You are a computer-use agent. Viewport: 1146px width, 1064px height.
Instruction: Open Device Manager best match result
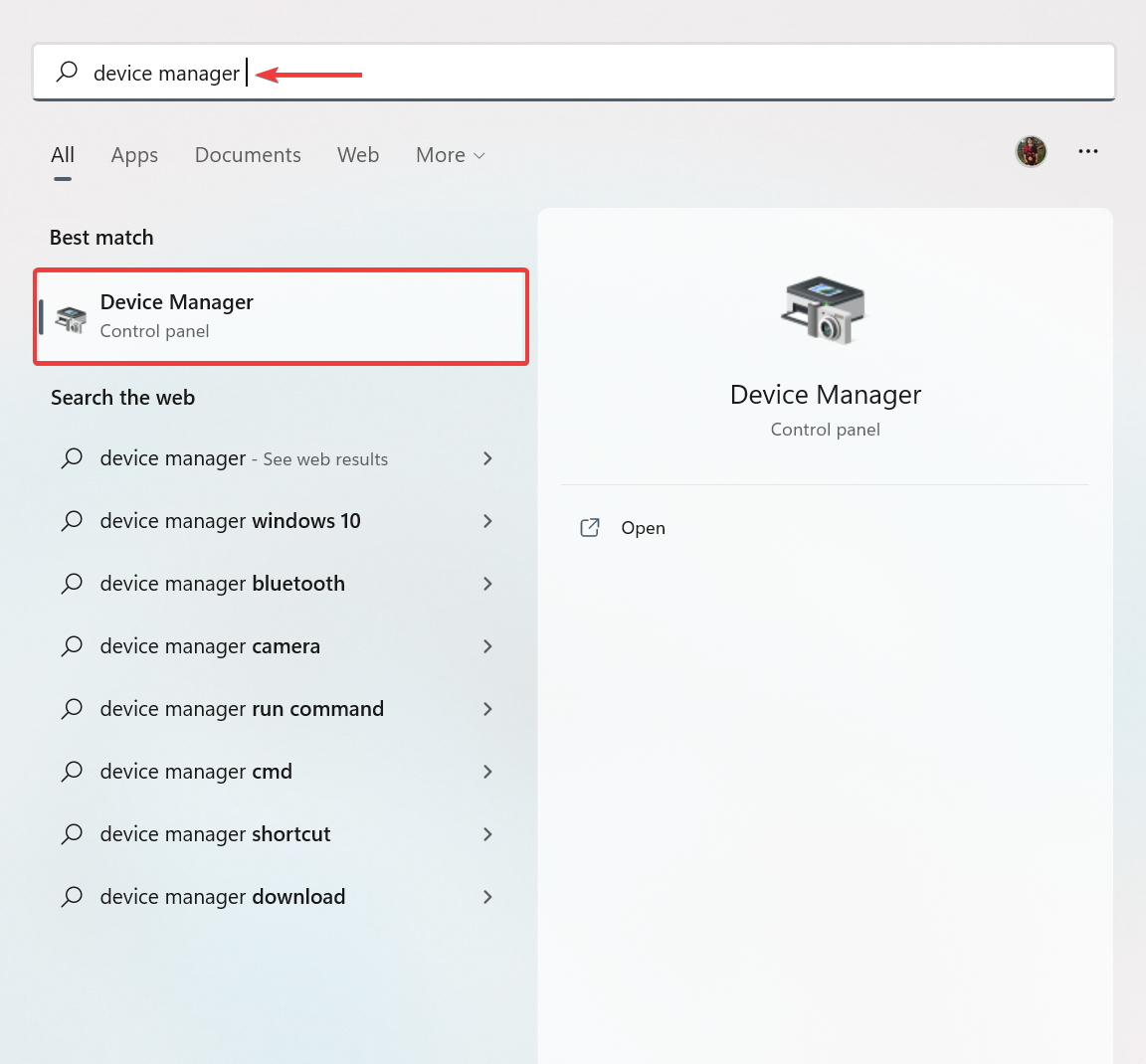click(281, 316)
